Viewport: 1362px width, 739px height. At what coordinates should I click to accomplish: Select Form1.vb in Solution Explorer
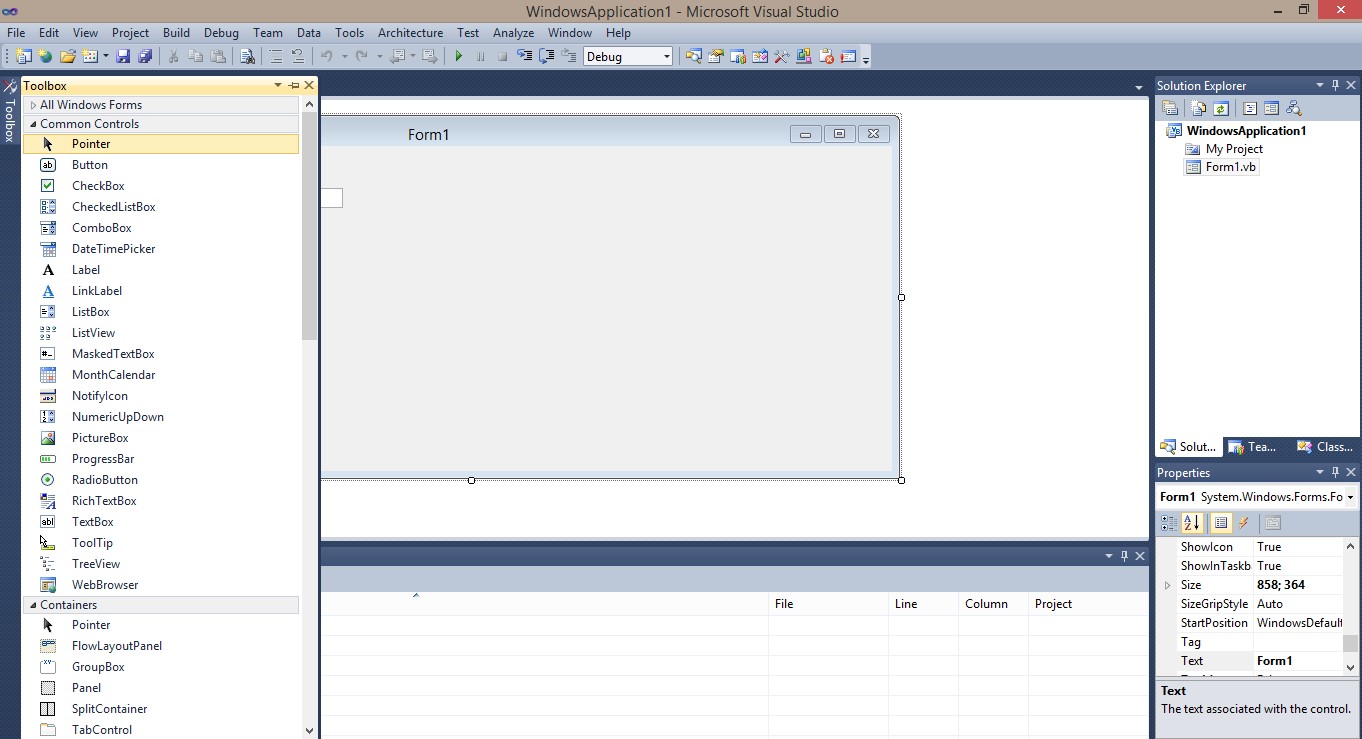(x=1229, y=167)
